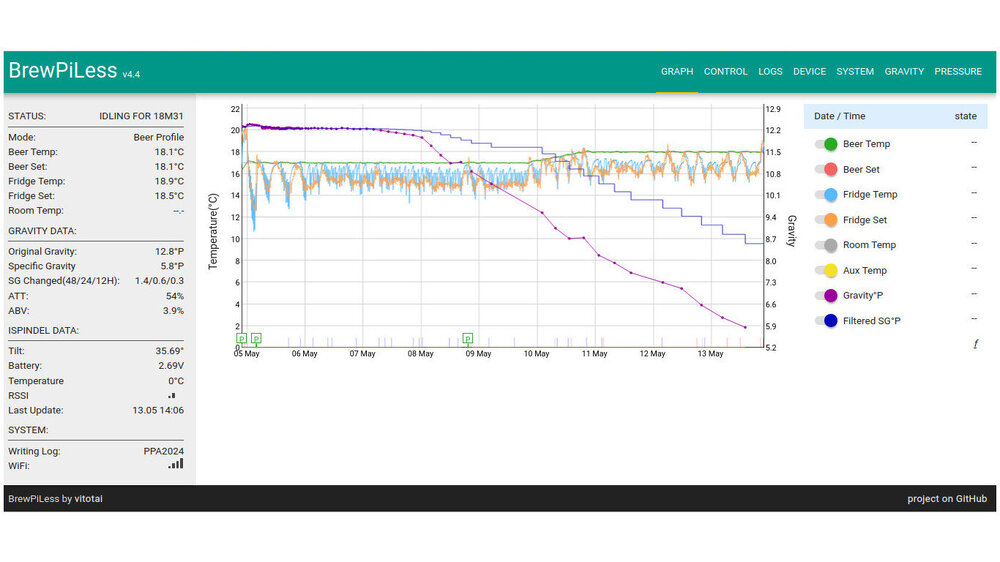1000x562 pixels.
Task: Toggle the Beer Set series switch
Action: 826,170
